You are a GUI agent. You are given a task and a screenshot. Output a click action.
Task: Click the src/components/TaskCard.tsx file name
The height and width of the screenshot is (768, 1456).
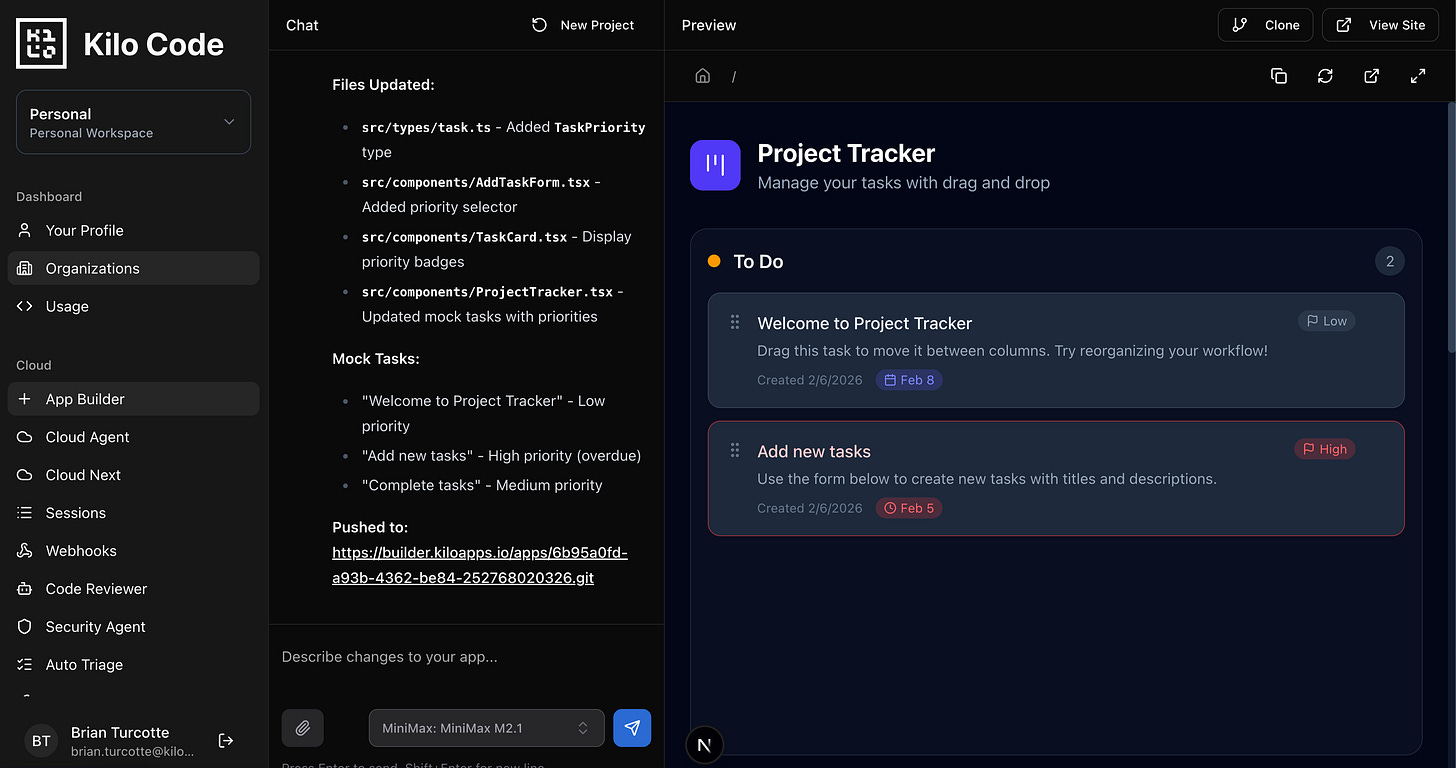pos(464,237)
